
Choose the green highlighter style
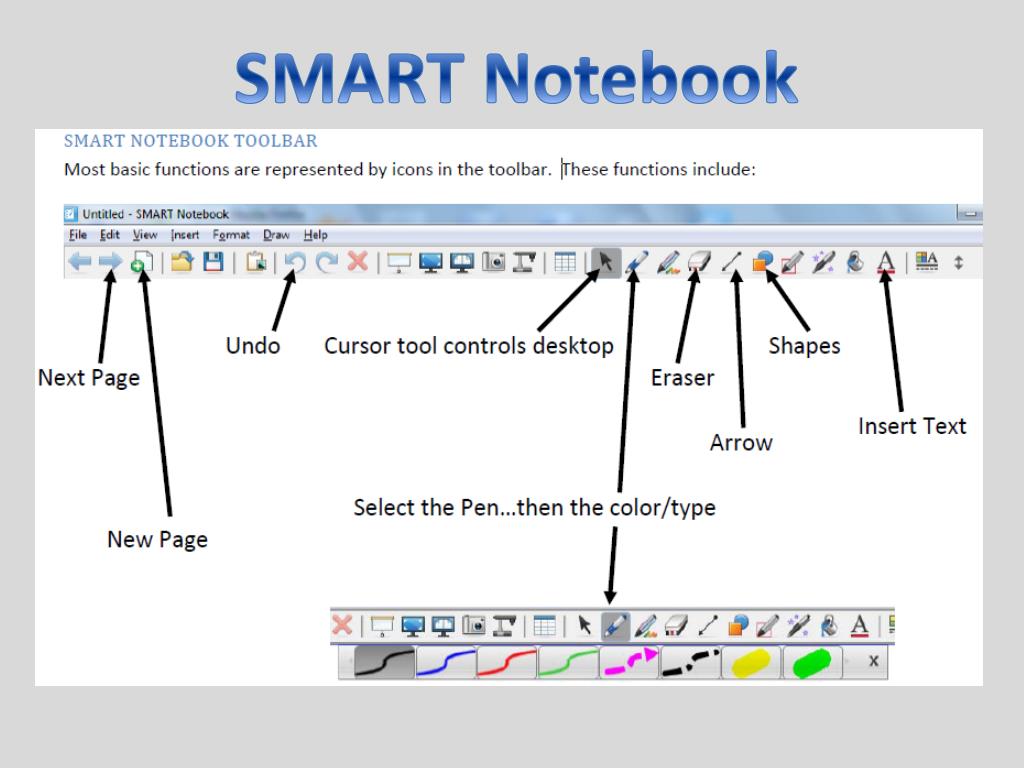812,662
